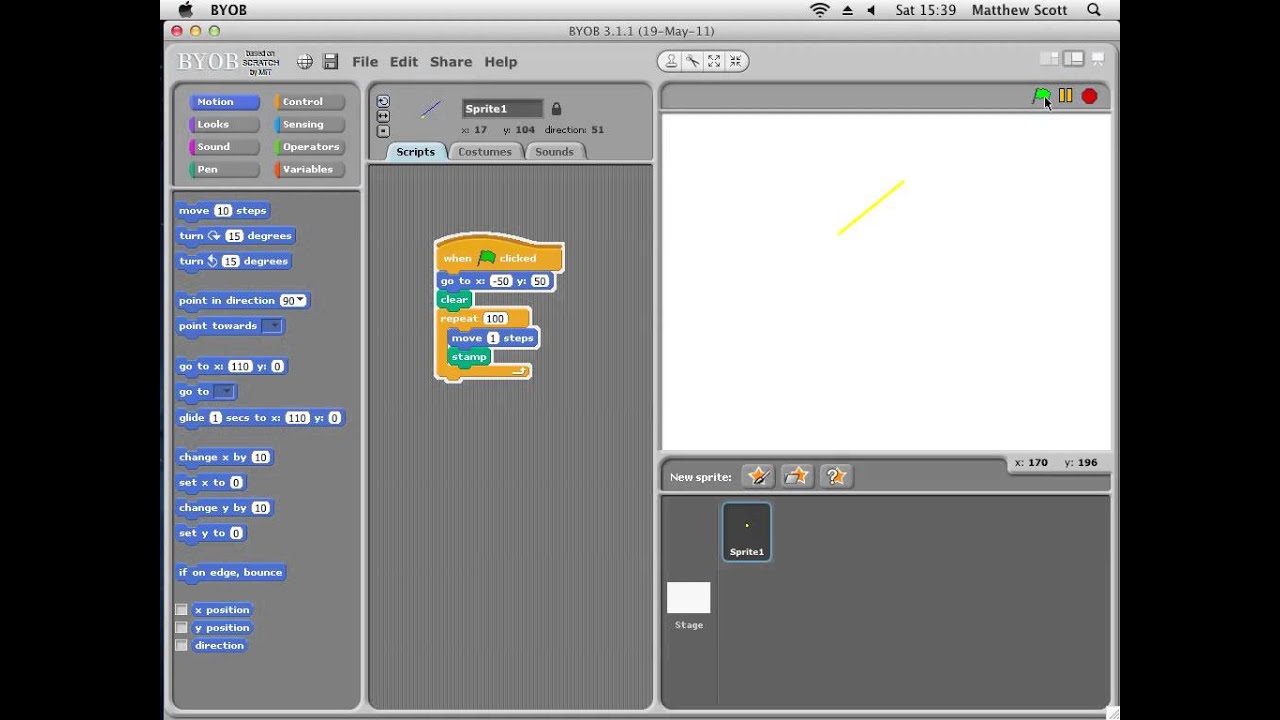Open the Edit menu
This screenshot has width=1280, height=720.
404,62
